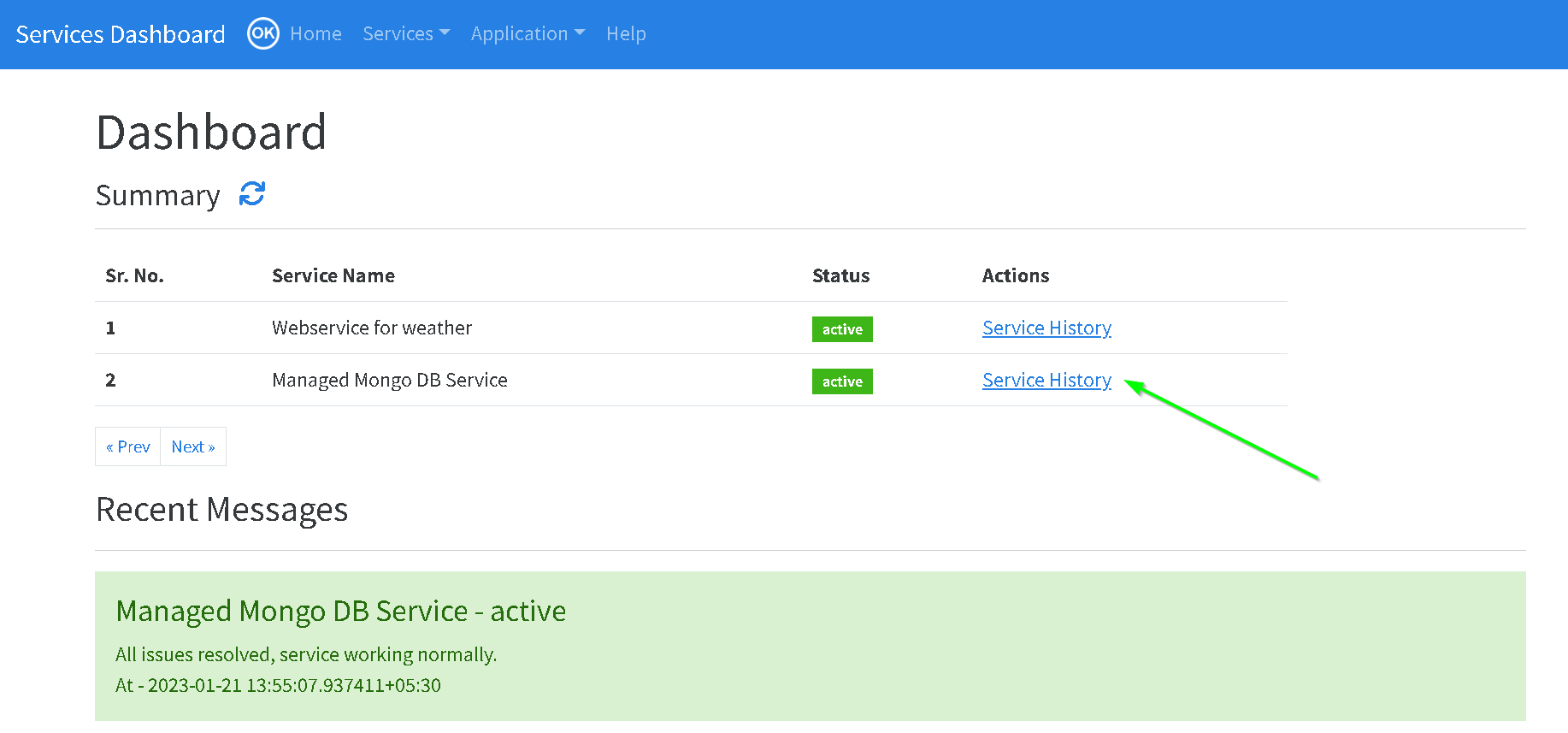Click the active badge for Managed Mongo DB Service
Image resolution: width=1568 pixels, height=733 pixels.
(x=842, y=381)
